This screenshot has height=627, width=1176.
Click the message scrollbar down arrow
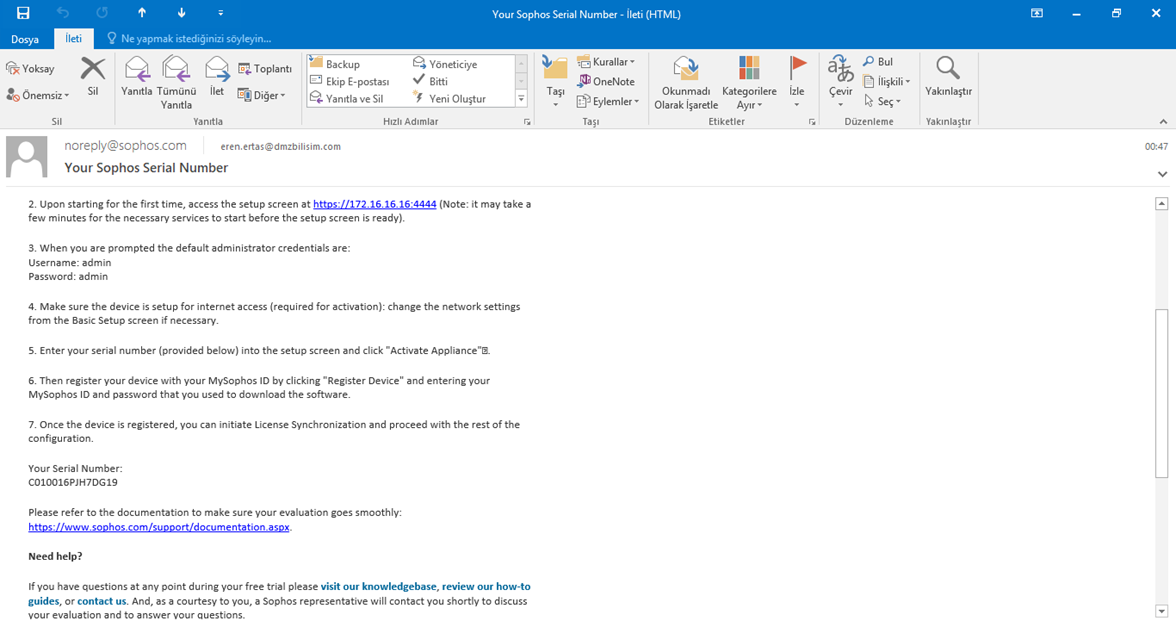(1162, 611)
